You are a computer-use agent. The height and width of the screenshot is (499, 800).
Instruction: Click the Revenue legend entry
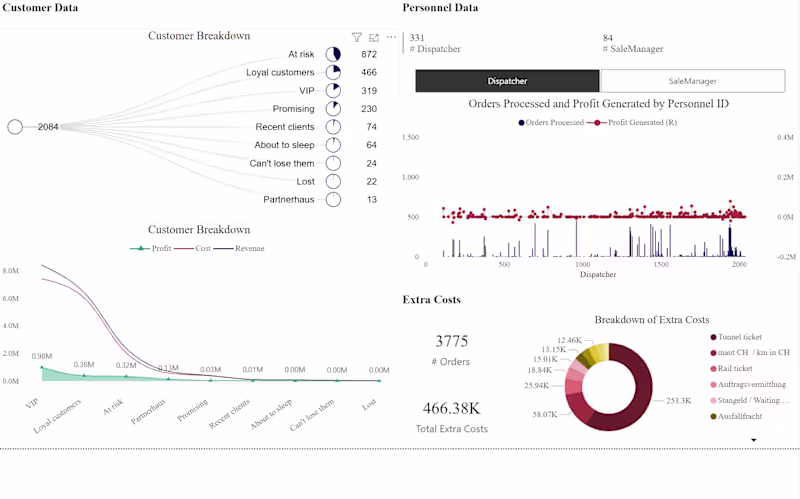click(239, 248)
